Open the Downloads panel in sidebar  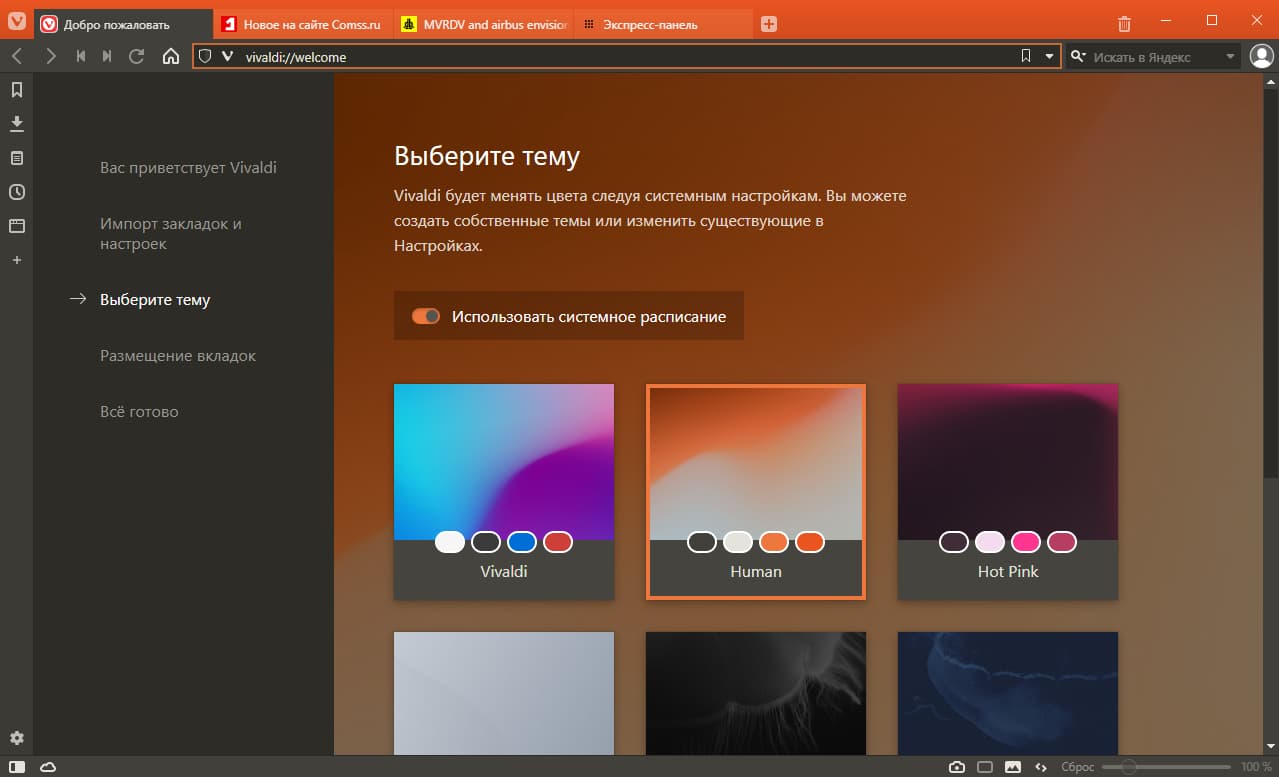click(x=16, y=124)
